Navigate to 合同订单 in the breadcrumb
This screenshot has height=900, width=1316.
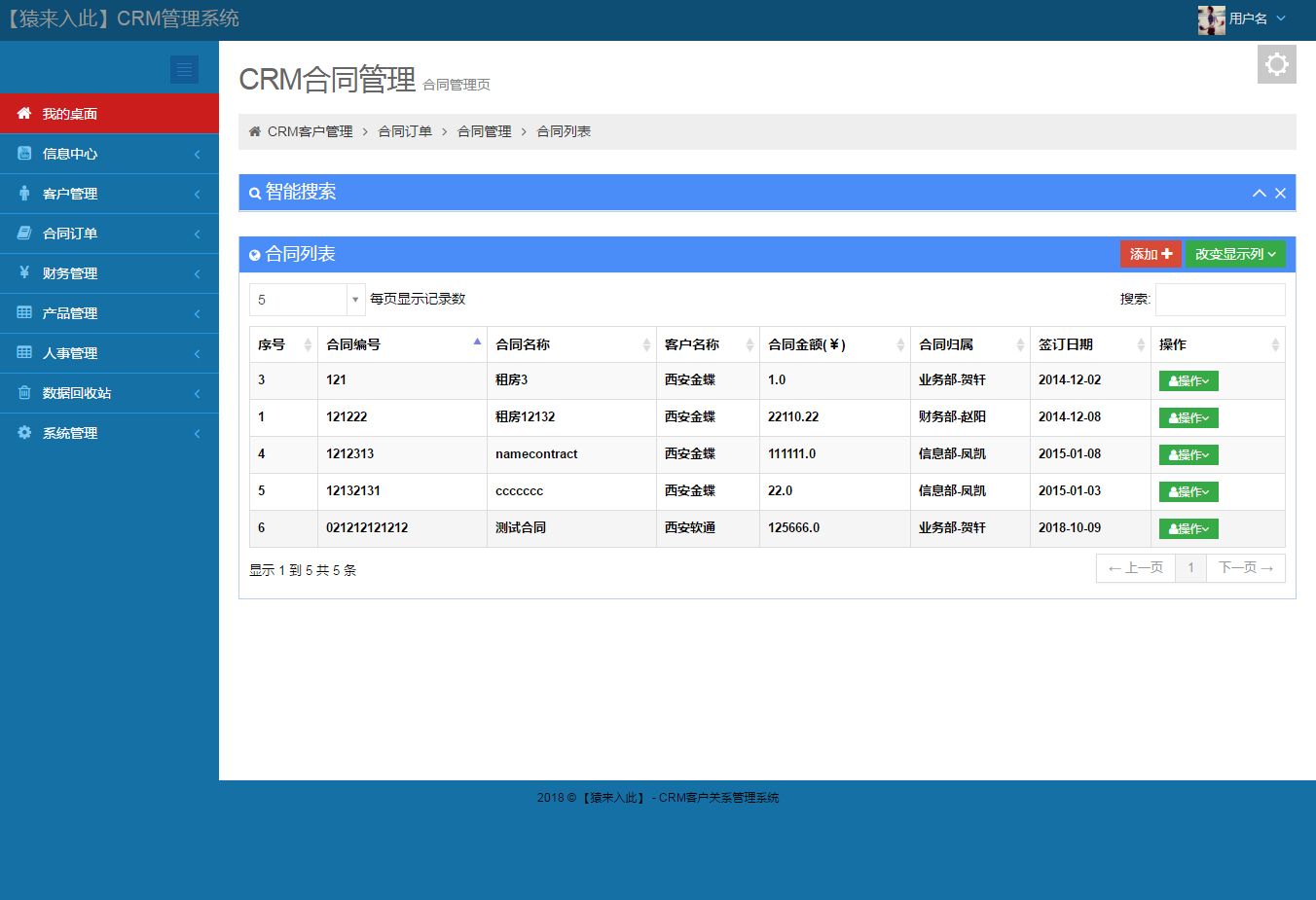coord(404,130)
